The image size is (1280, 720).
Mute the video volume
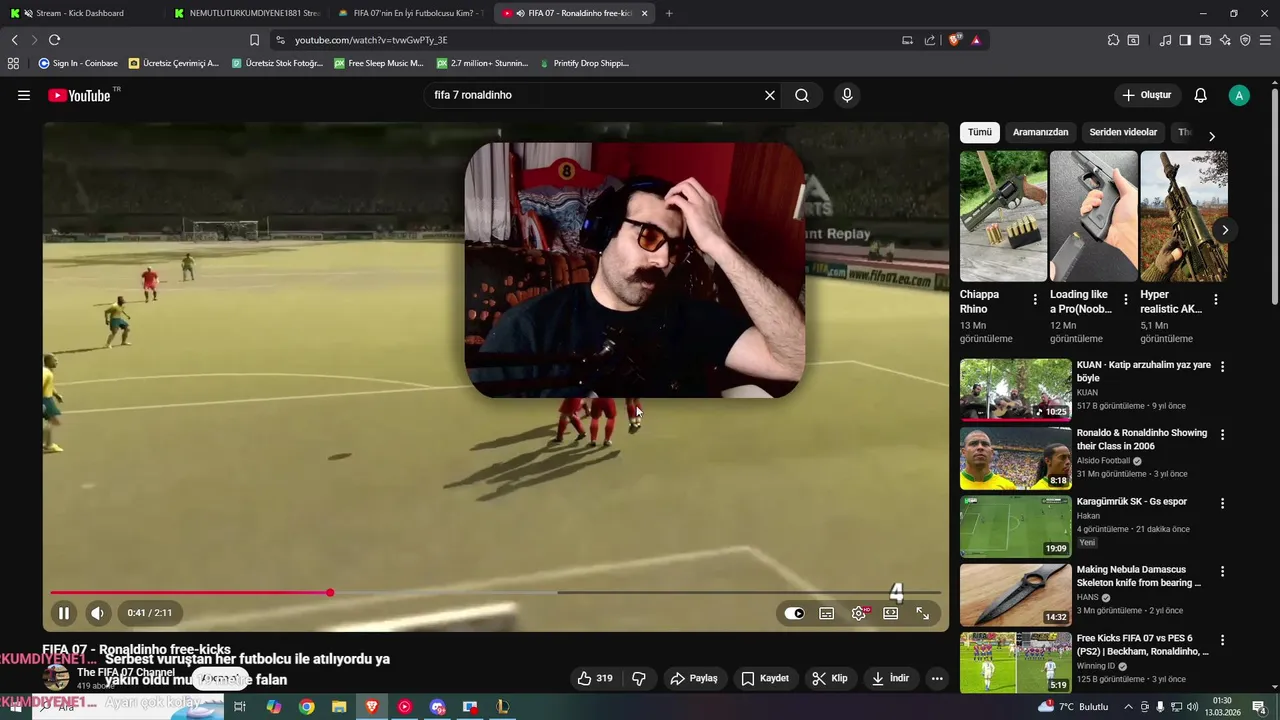[x=97, y=613]
